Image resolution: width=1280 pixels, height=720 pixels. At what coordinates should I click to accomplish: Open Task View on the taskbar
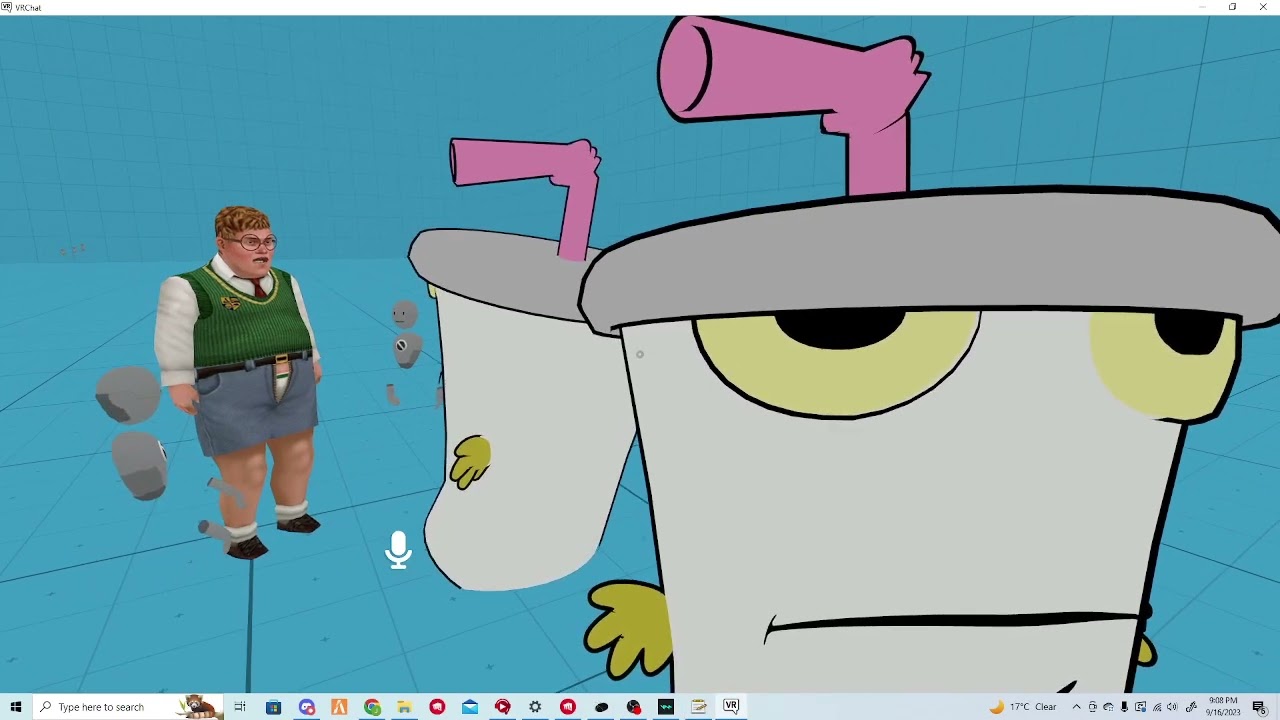point(240,707)
